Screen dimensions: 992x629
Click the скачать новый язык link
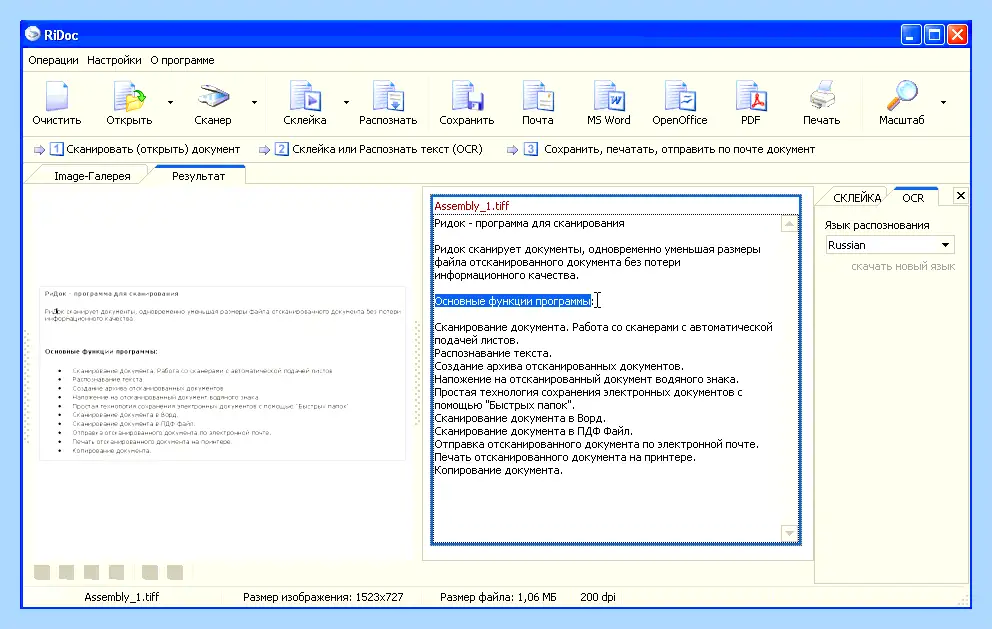point(903,266)
